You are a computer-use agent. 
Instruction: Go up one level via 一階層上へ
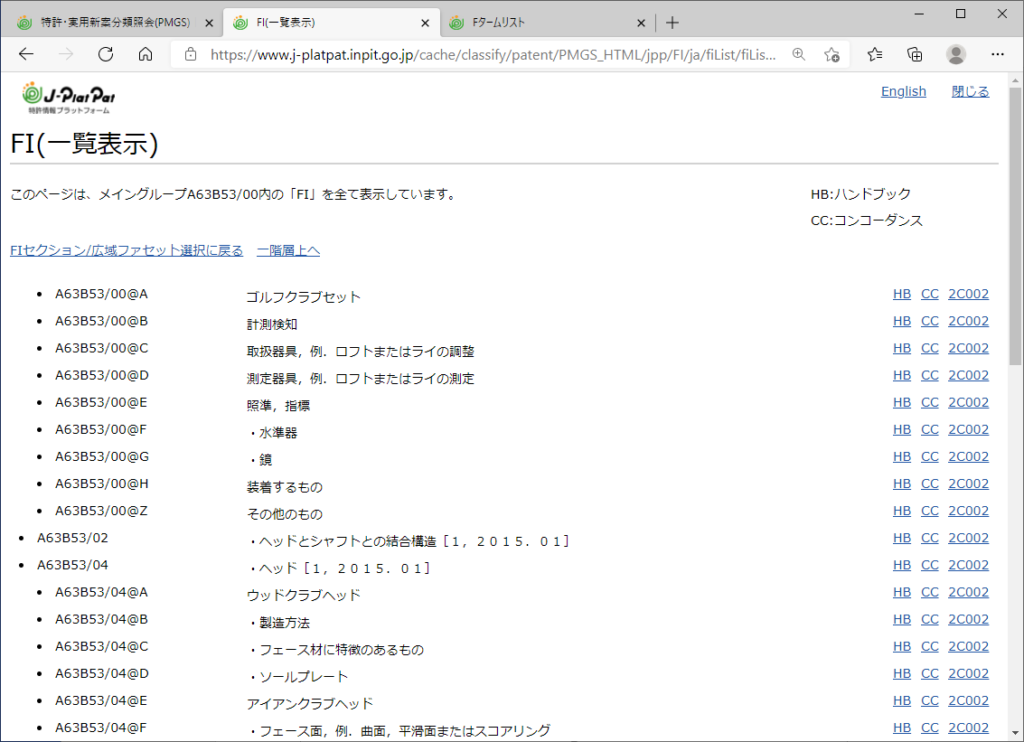288,251
